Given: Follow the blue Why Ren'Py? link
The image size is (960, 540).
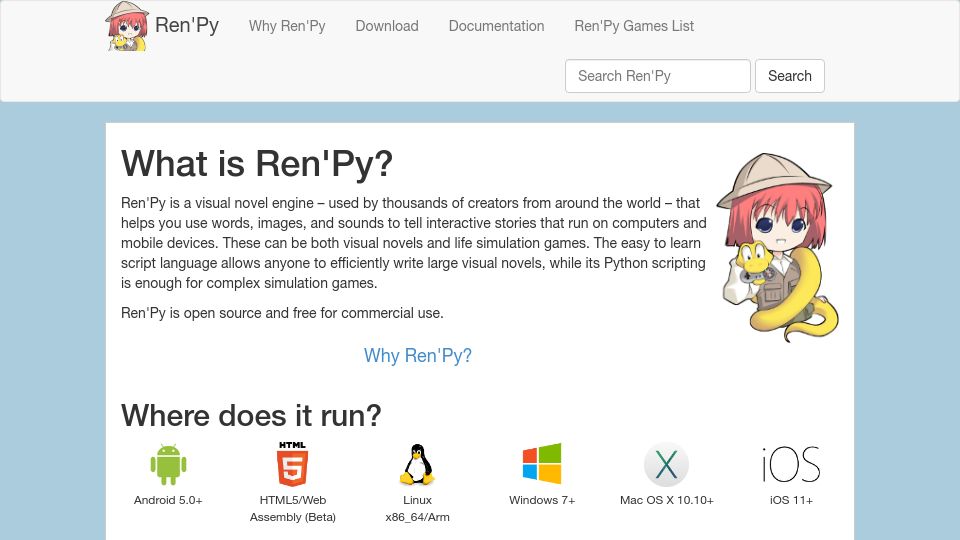Looking at the screenshot, I should pos(418,356).
